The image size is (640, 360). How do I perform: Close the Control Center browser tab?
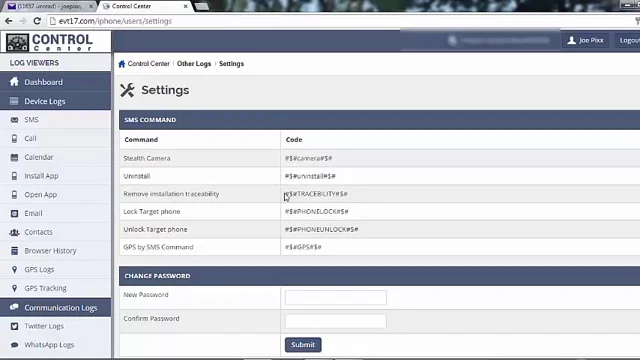[x=185, y=6]
